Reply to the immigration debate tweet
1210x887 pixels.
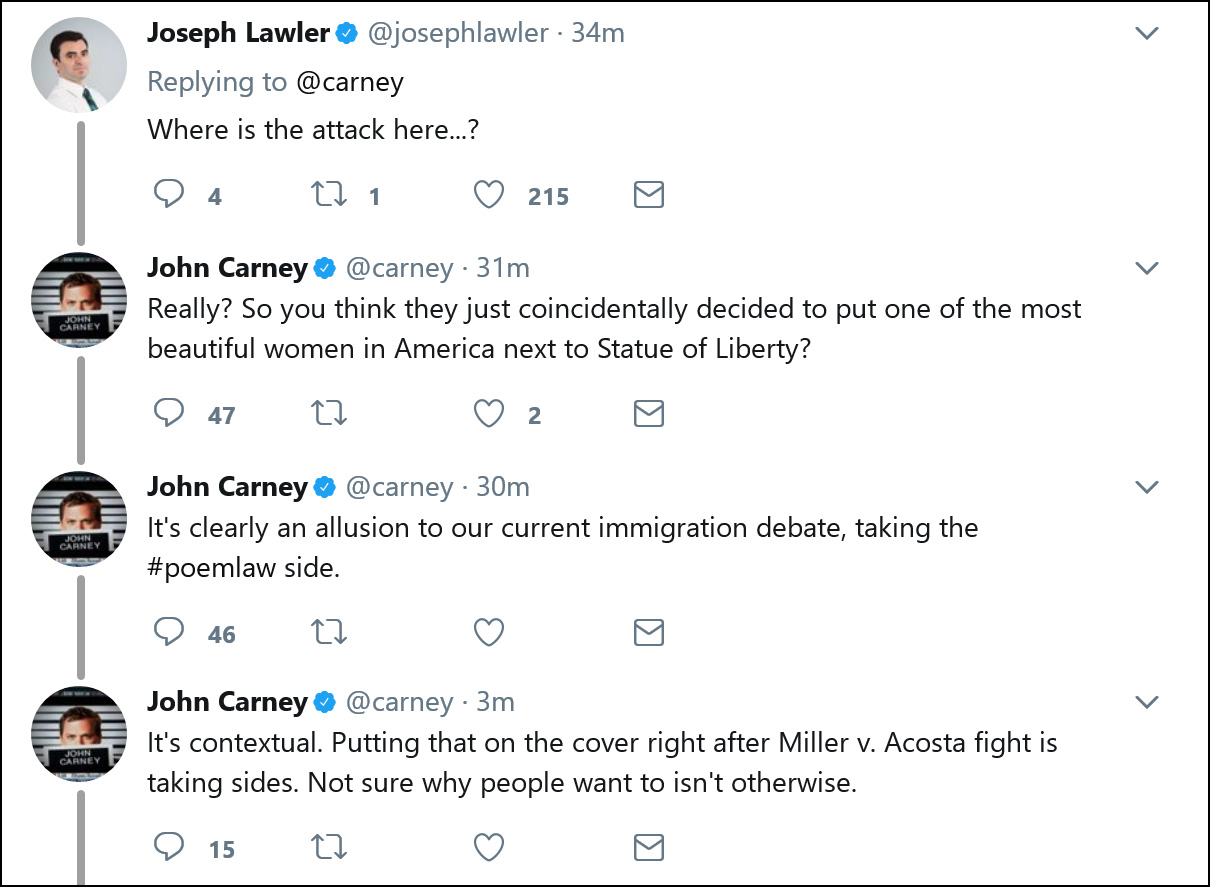(x=170, y=632)
